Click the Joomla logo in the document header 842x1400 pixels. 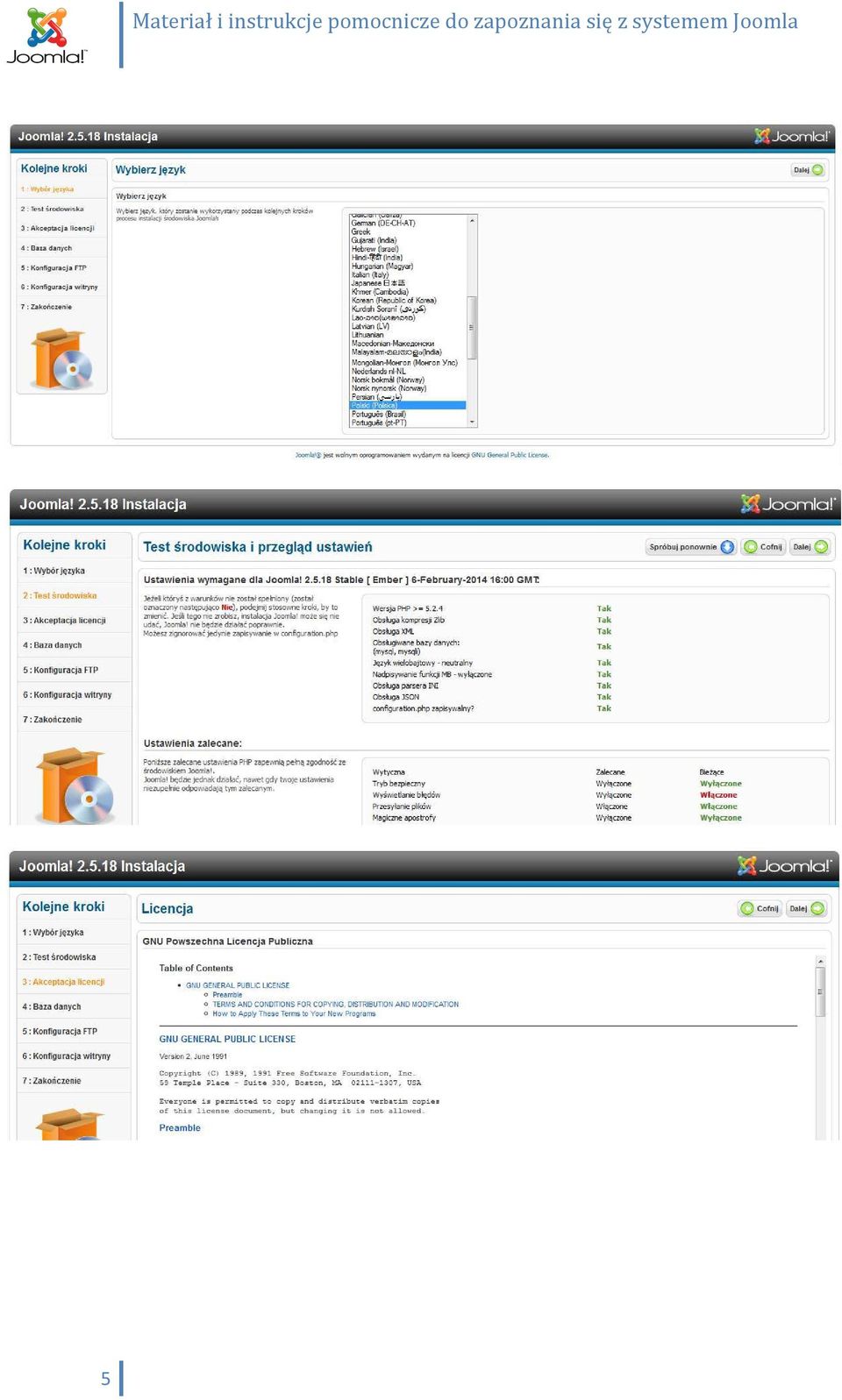46,36
